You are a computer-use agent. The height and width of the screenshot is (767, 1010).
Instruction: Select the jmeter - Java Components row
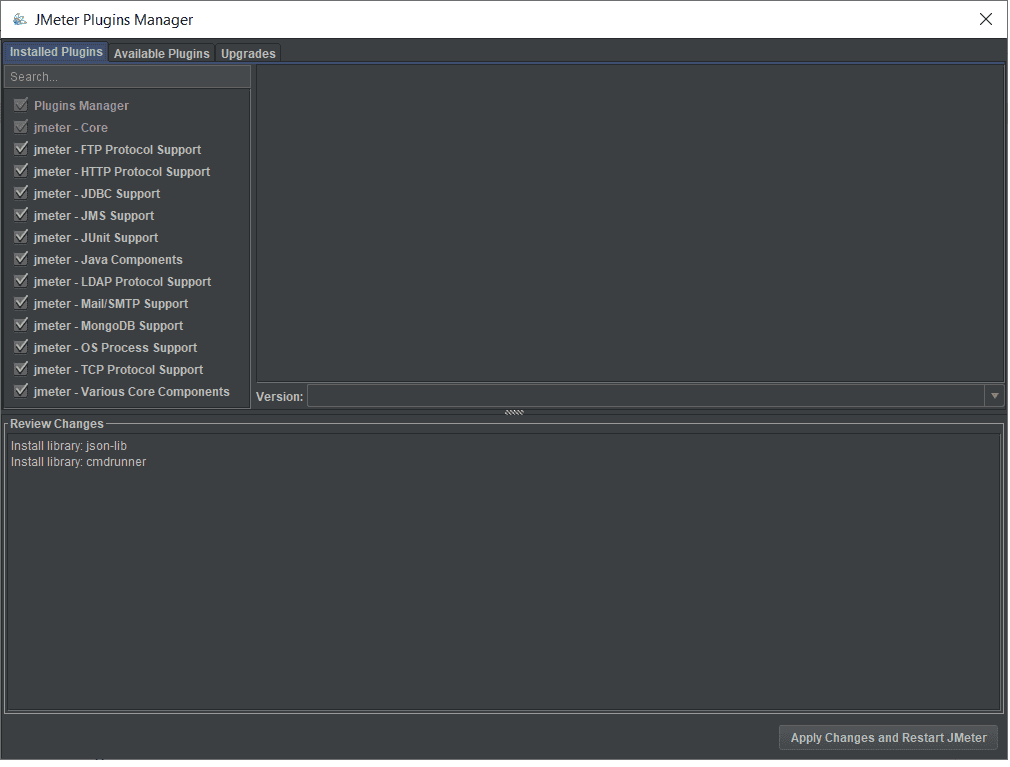pos(108,260)
